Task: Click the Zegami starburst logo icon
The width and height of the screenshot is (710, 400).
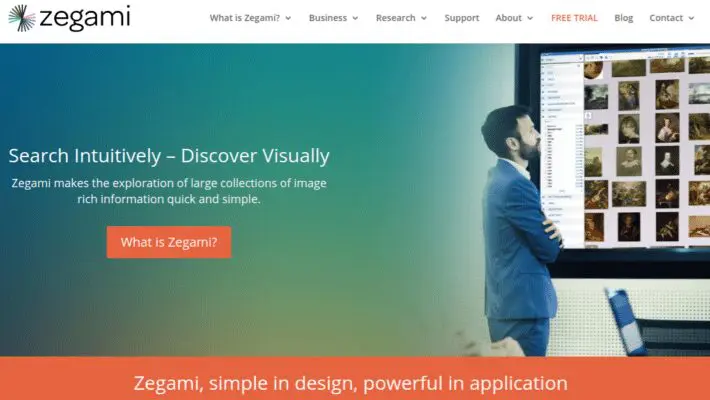Action: (22, 18)
